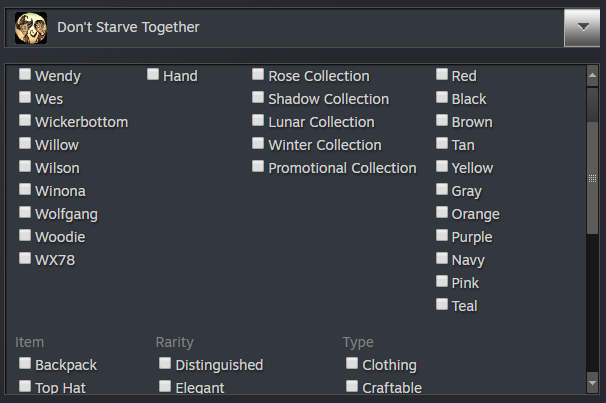Viewport: 606px width, 403px height.
Task: Select the Teal color filter
Action: tap(442, 305)
